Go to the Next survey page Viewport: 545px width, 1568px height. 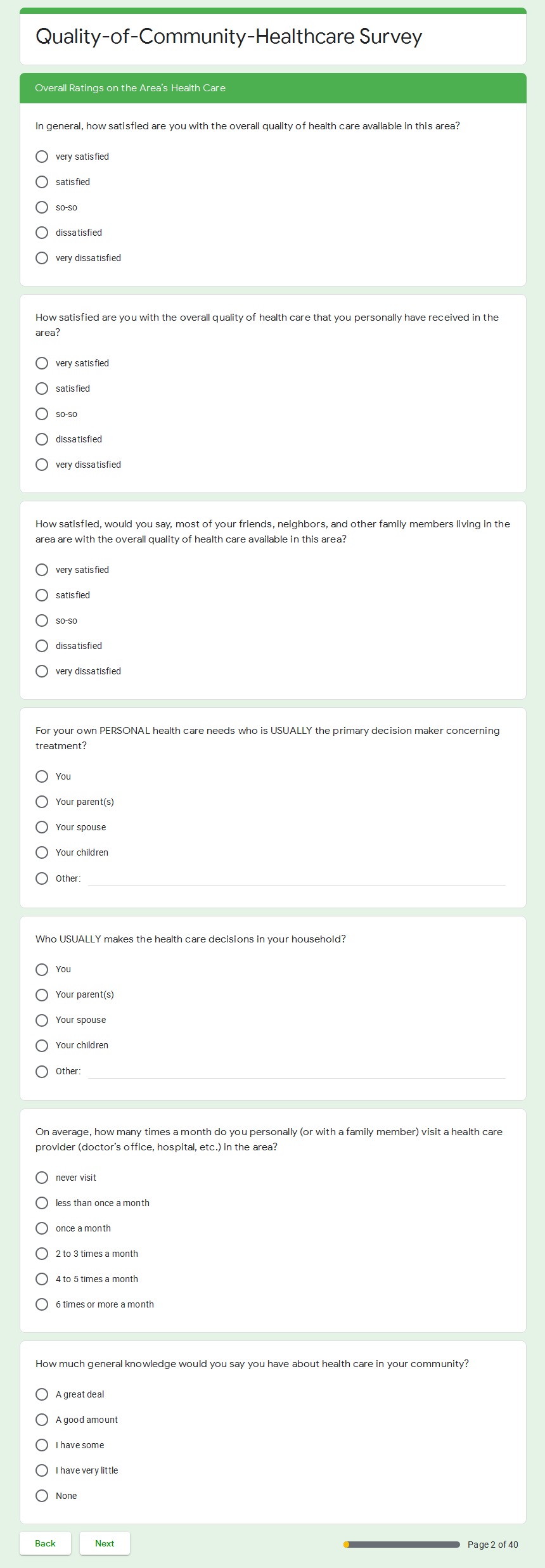(105, 1543)
